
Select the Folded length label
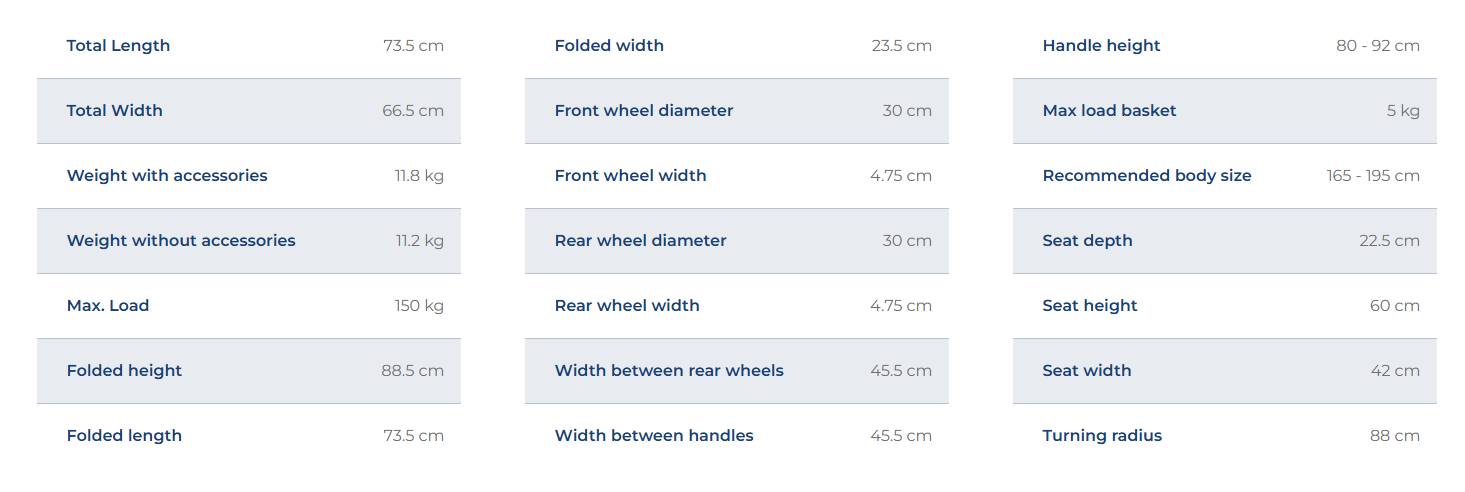point(124,436)
